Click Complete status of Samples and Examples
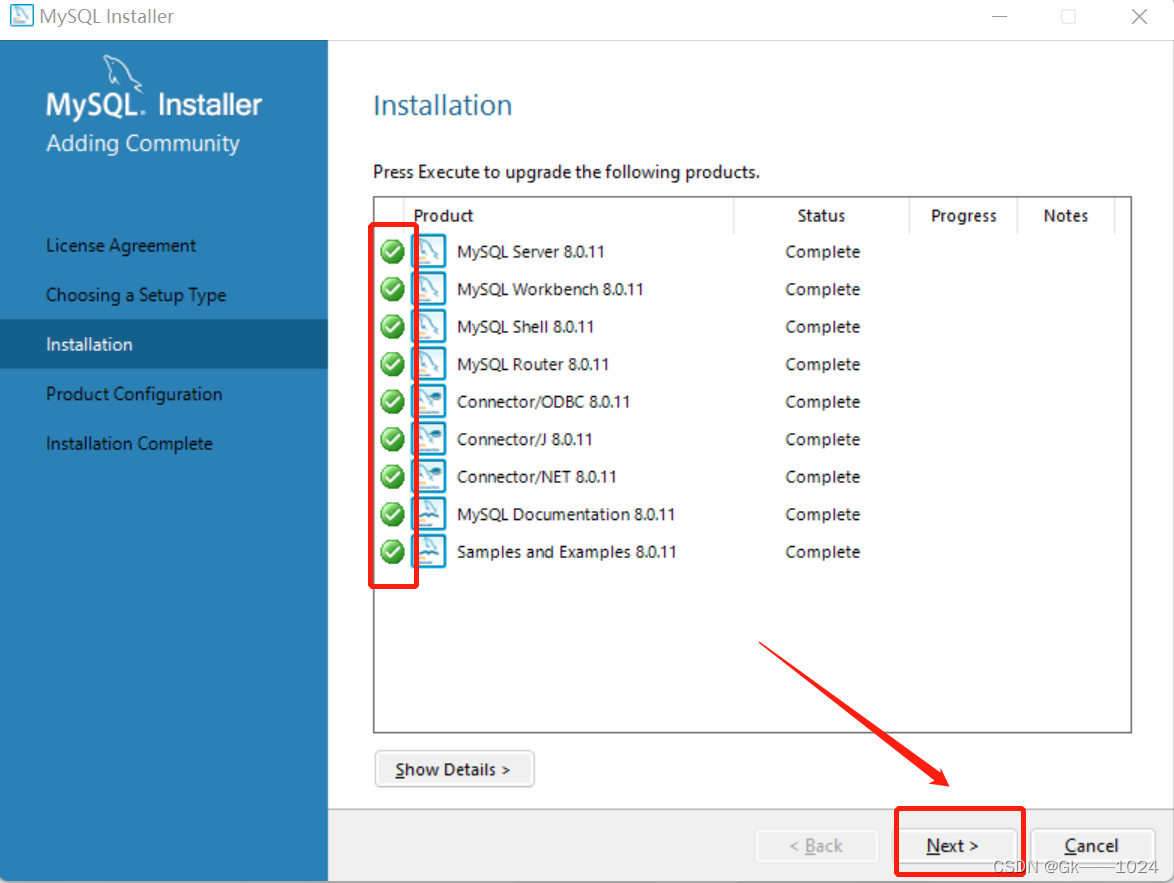 [x=822, y=551]
